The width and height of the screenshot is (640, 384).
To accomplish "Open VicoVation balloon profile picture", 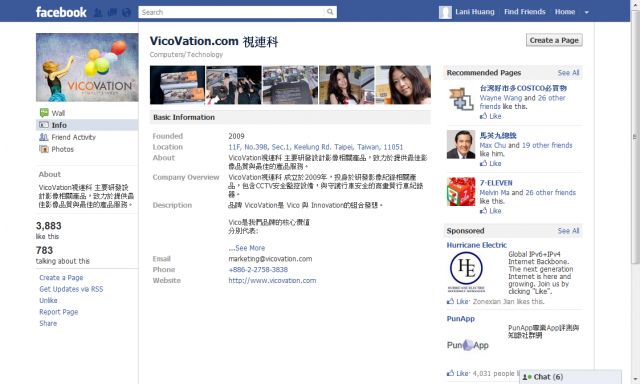I will click(x=87, y=67).
